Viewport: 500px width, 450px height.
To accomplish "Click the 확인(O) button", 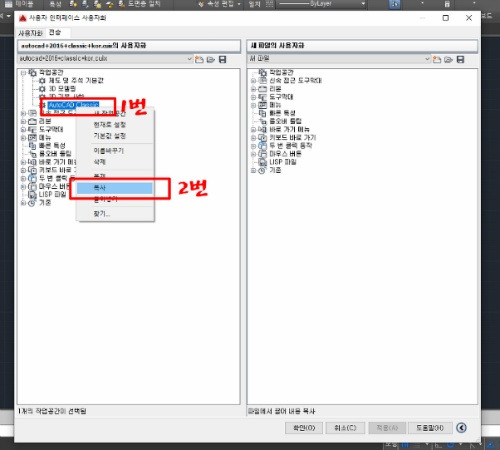I will click(x=304, y=428).
